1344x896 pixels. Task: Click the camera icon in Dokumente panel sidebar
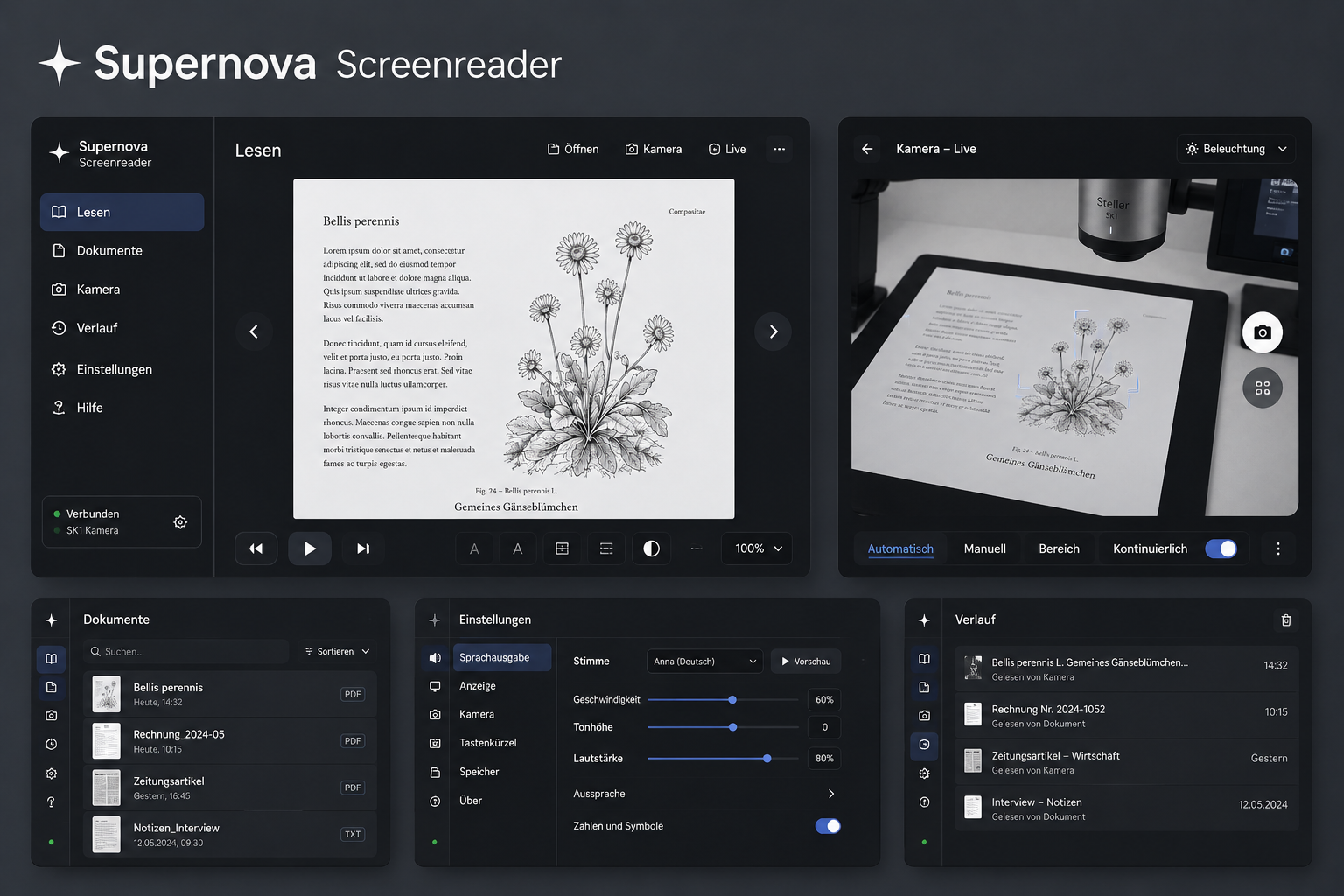point(52,716)
